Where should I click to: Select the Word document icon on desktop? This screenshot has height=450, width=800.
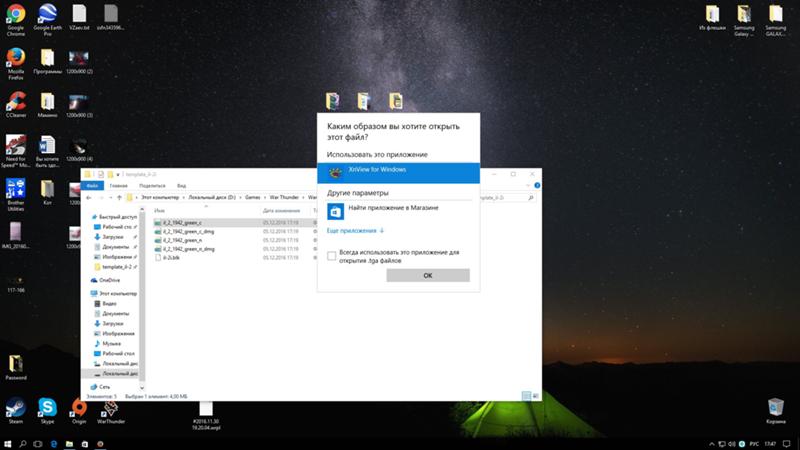[47, 151]
